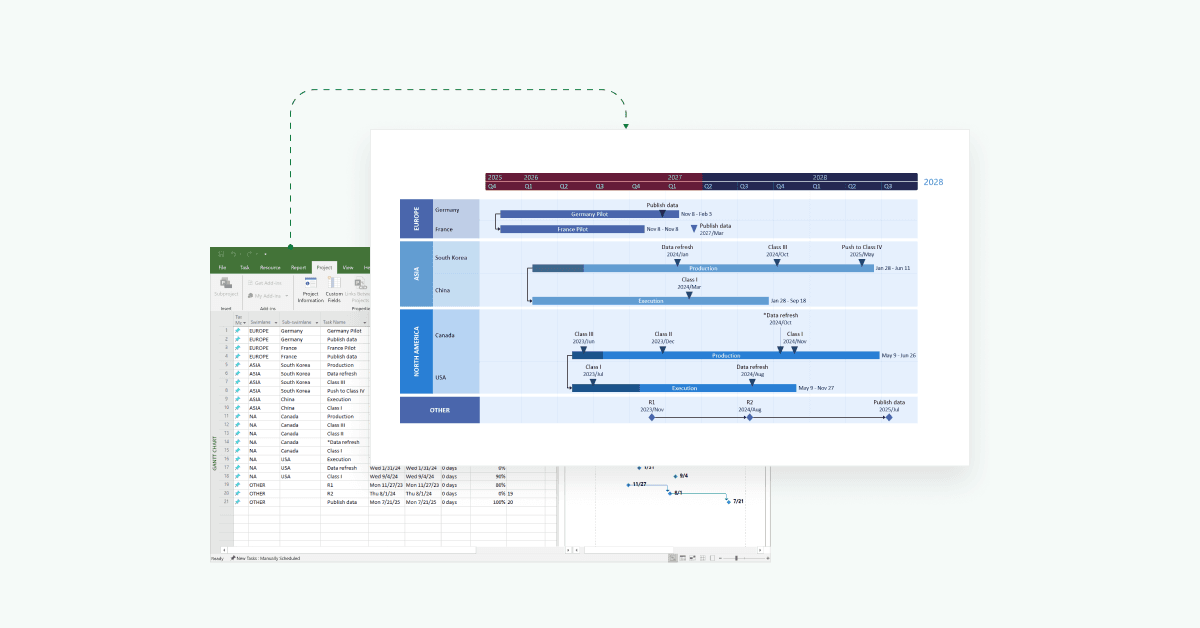
Task: Adjust the zoom slider in status bar
Action: (737, 558)
